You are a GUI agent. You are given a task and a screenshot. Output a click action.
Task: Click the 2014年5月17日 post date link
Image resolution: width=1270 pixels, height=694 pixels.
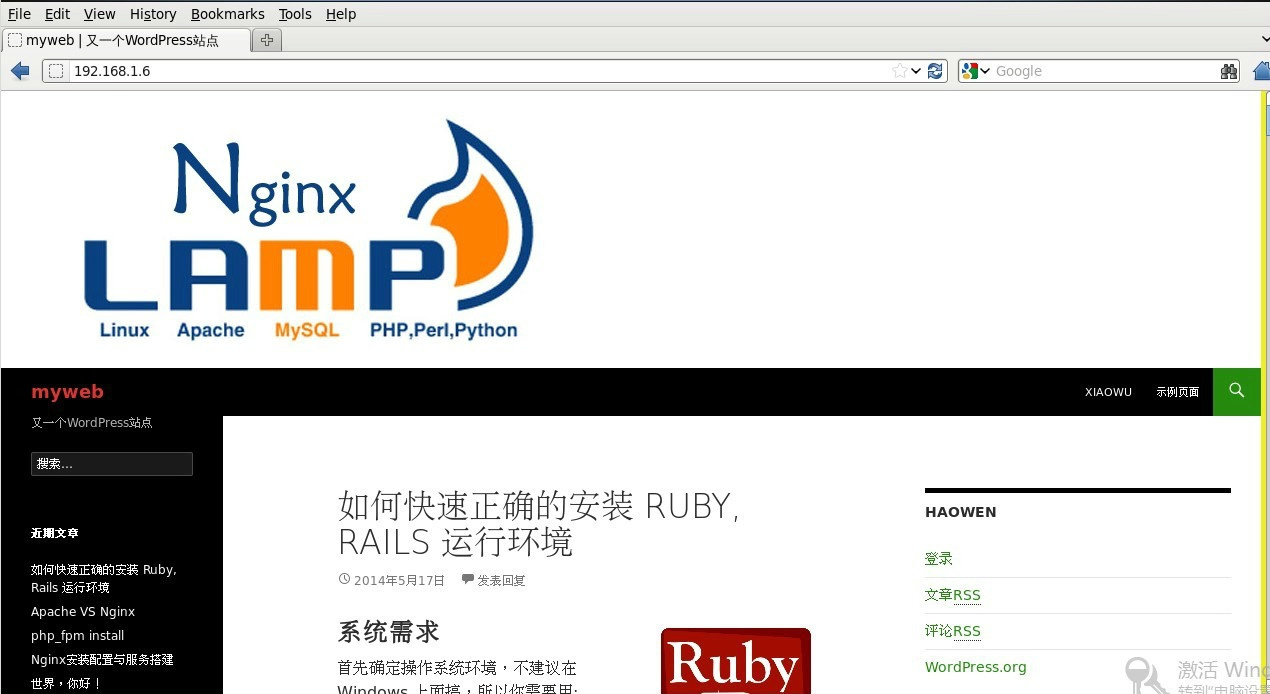(399, 580)
